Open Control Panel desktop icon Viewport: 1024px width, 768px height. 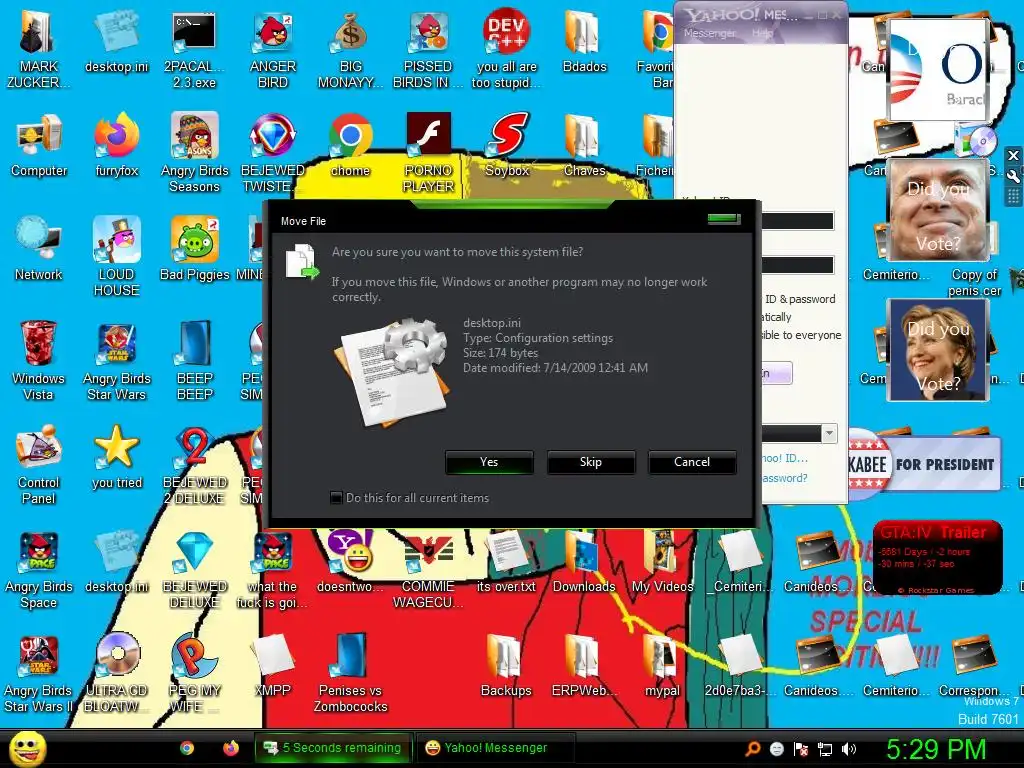coord(38,465)
